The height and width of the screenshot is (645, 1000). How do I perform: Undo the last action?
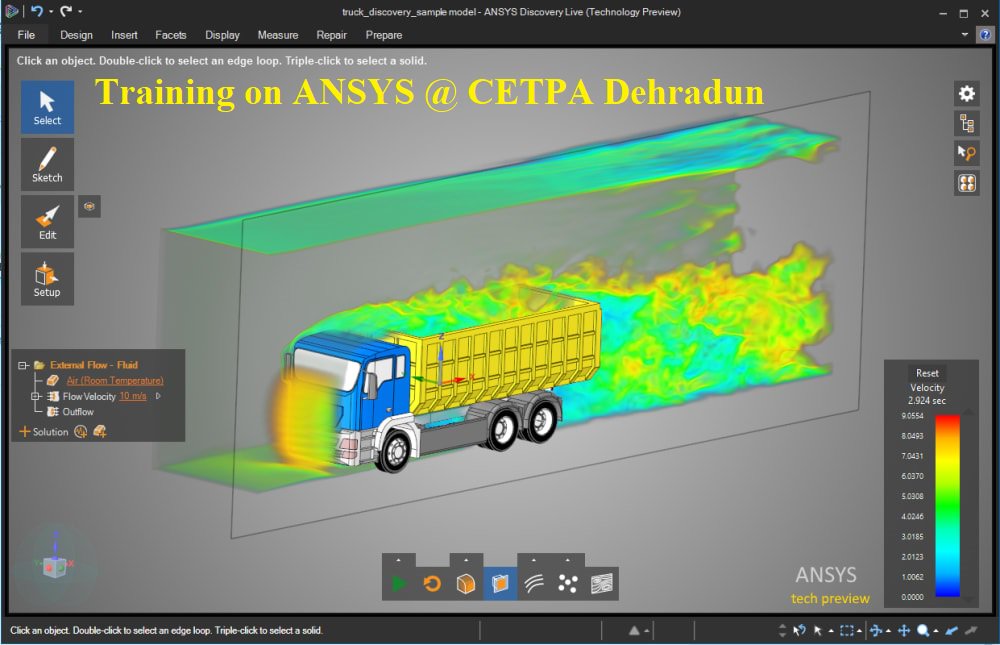[36, 11]
